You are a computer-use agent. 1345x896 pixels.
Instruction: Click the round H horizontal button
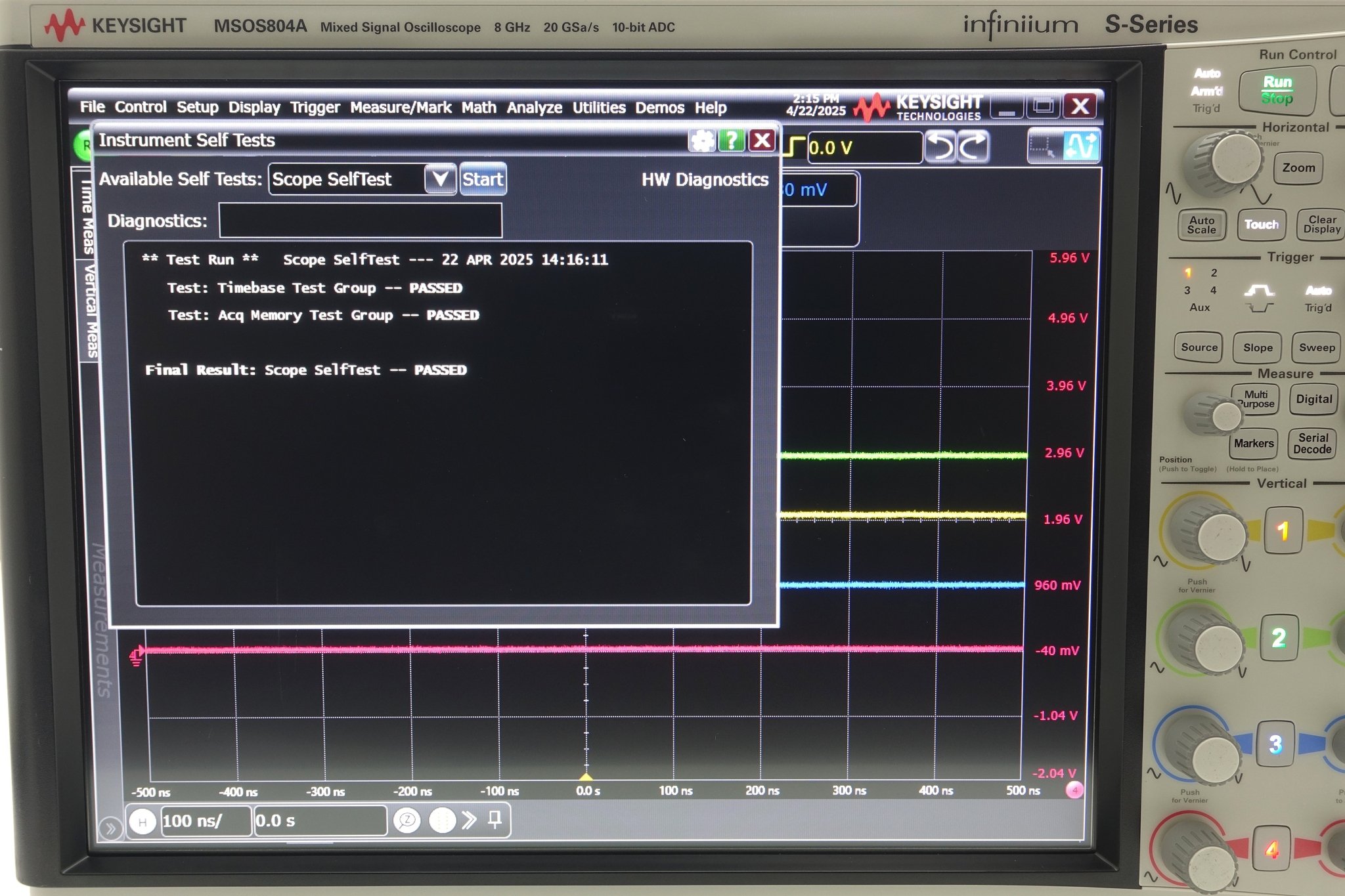tap(142, 821)
